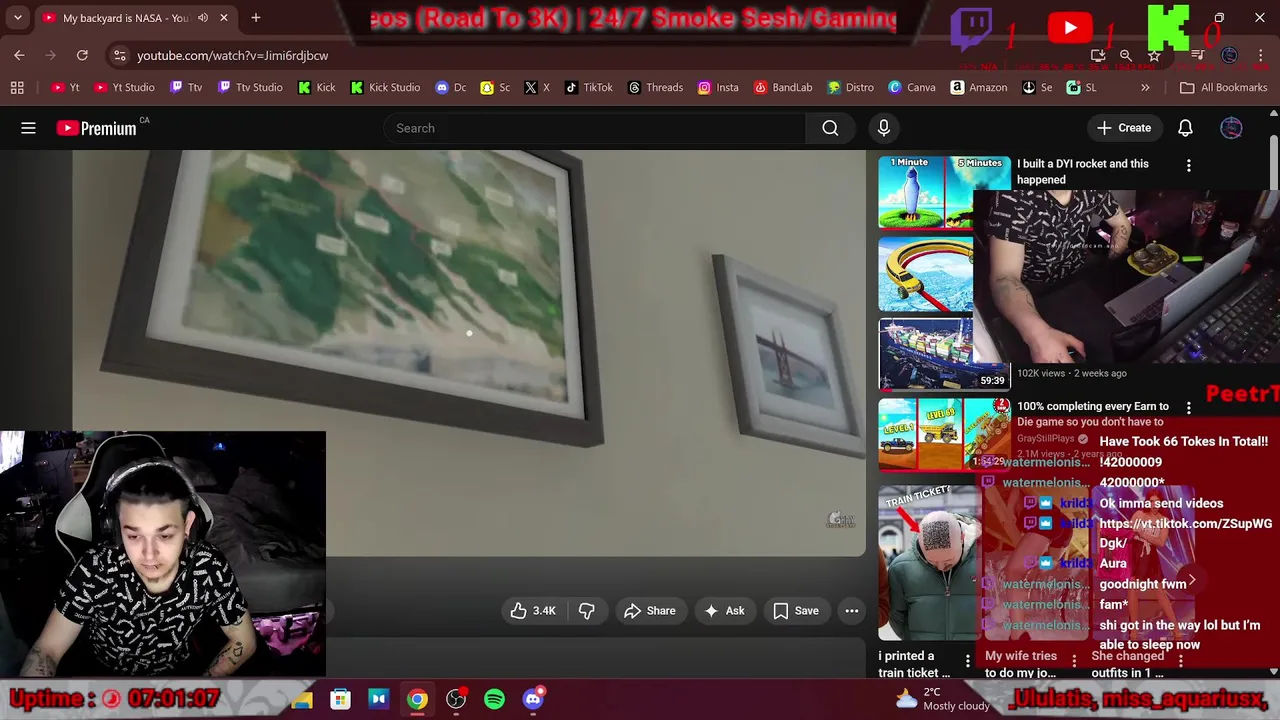Open the Ttv Studio bookmark
The height and width of the screenshot is (720, 1280).
click(x=250, y=88)
